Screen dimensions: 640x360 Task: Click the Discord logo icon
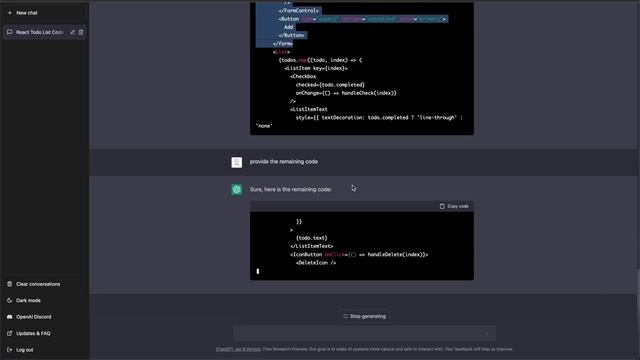(10, 317)
